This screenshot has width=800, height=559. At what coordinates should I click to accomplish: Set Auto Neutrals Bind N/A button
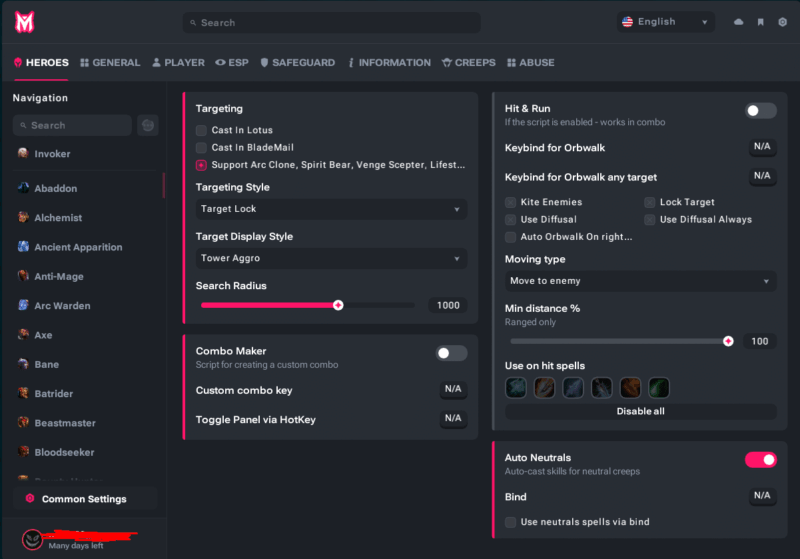click(762, 496)
